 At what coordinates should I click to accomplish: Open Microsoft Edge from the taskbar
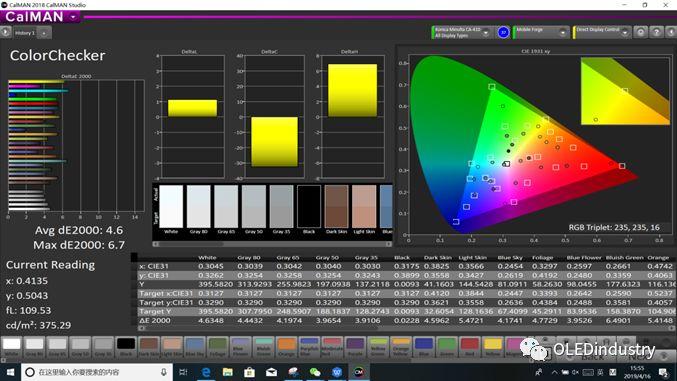tap(206, 372)
